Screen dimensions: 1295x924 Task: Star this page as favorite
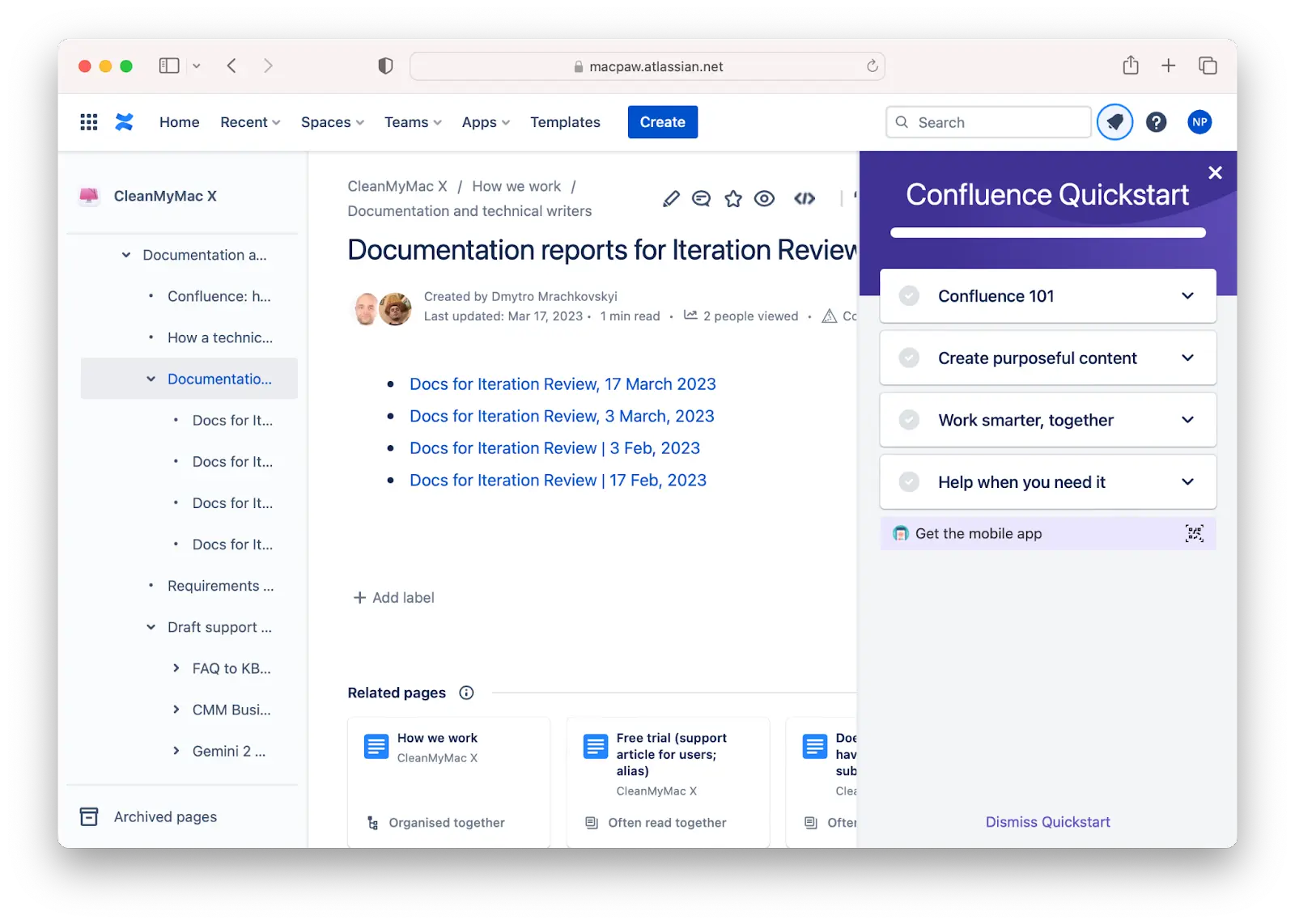point(733,199)
